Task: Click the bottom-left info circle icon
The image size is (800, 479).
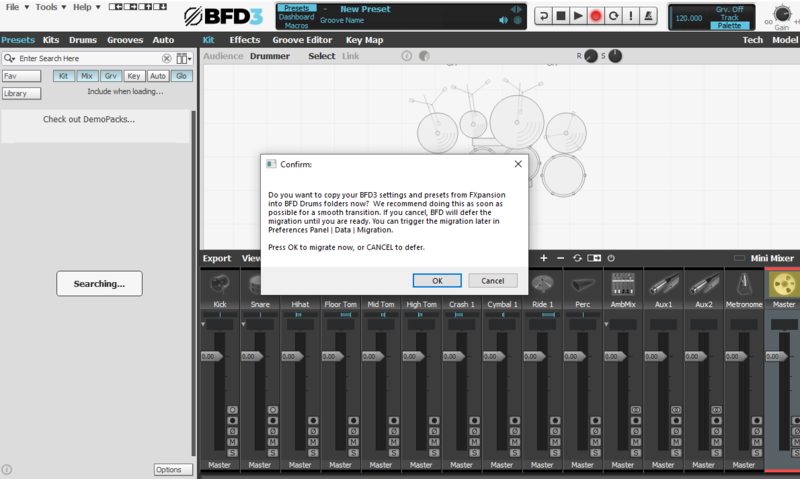Action: pos(7,469)
